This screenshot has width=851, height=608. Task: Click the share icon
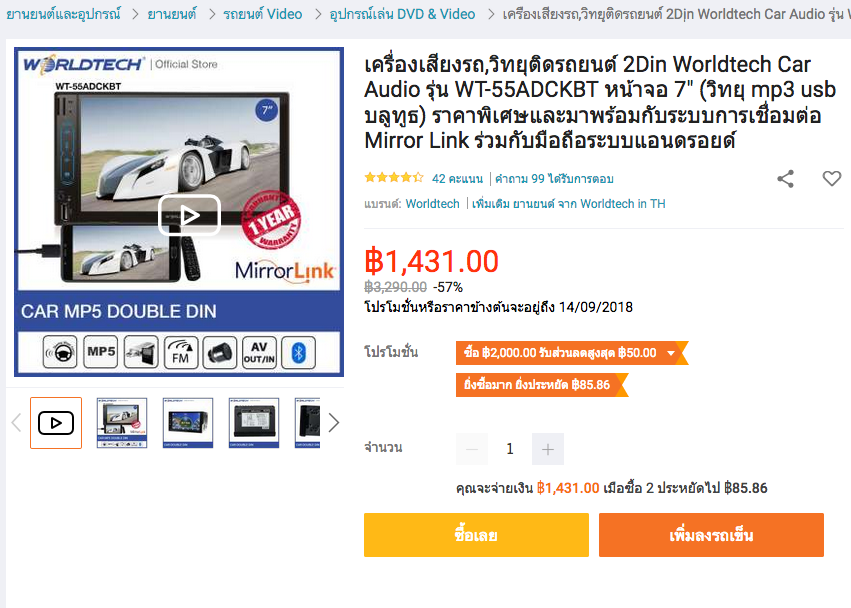point(785,179)
